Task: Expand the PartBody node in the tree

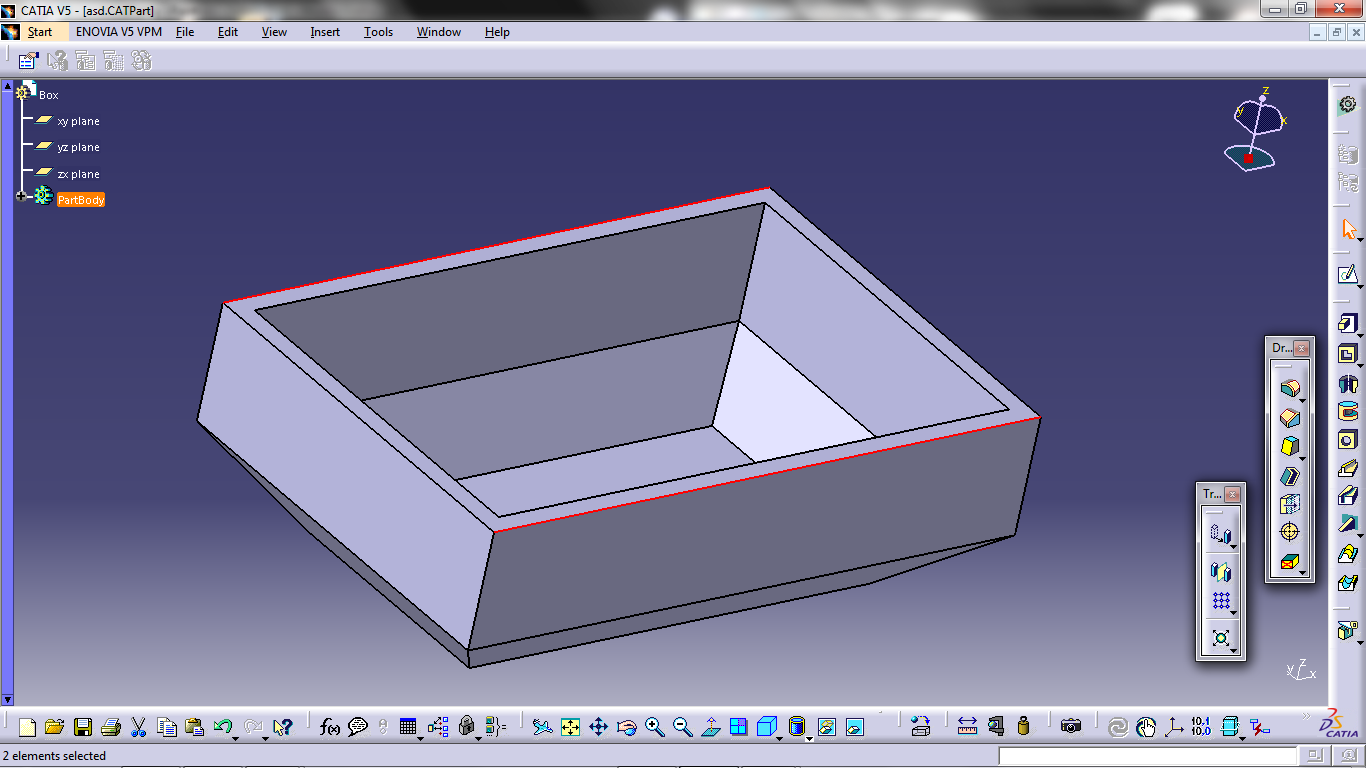Action: (x=22, y=197)
